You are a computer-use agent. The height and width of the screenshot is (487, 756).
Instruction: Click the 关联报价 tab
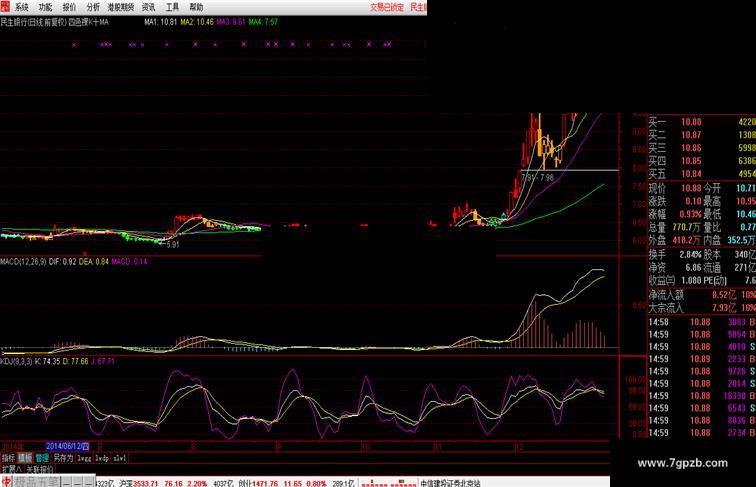40,469
